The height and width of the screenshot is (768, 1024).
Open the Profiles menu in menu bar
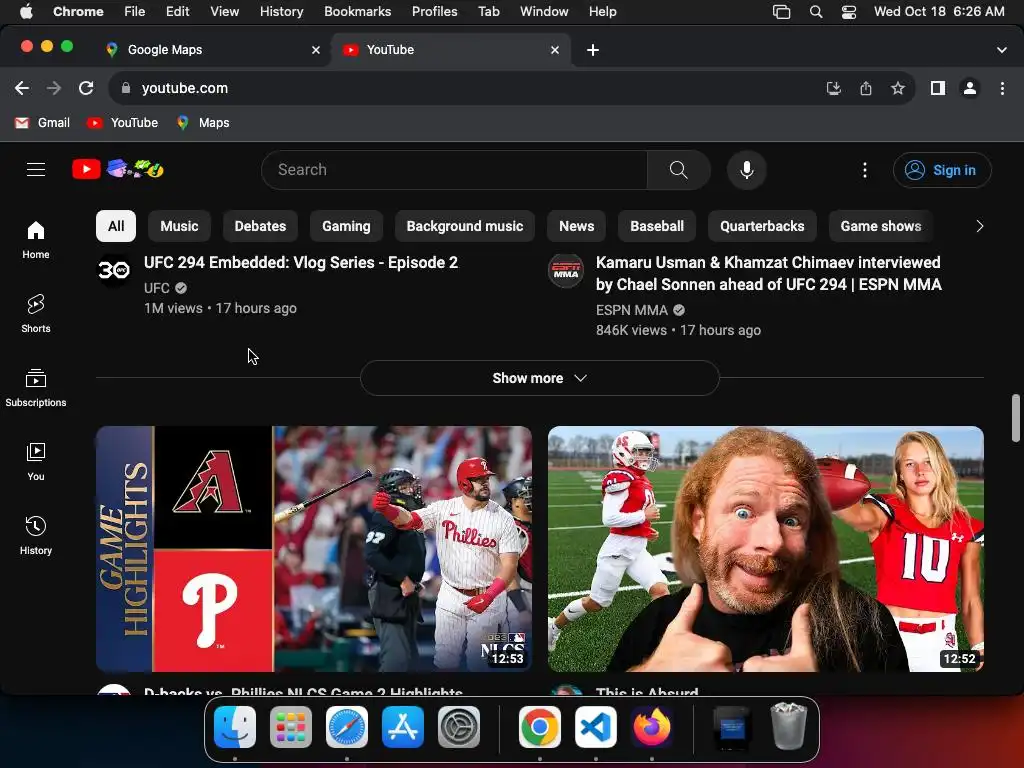point(434,12)
